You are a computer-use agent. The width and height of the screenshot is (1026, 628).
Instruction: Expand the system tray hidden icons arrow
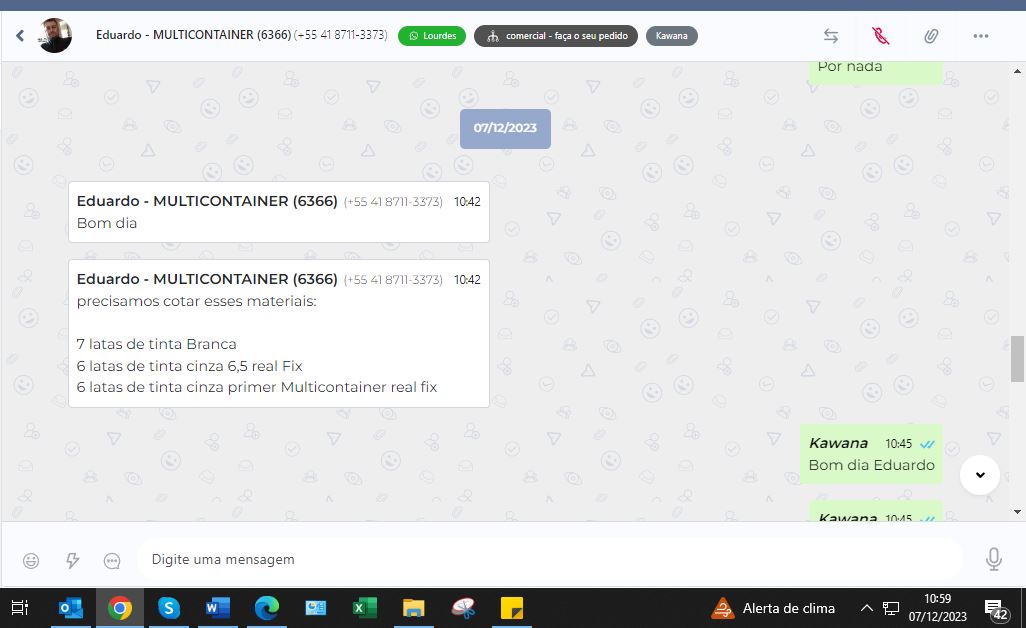866,608
